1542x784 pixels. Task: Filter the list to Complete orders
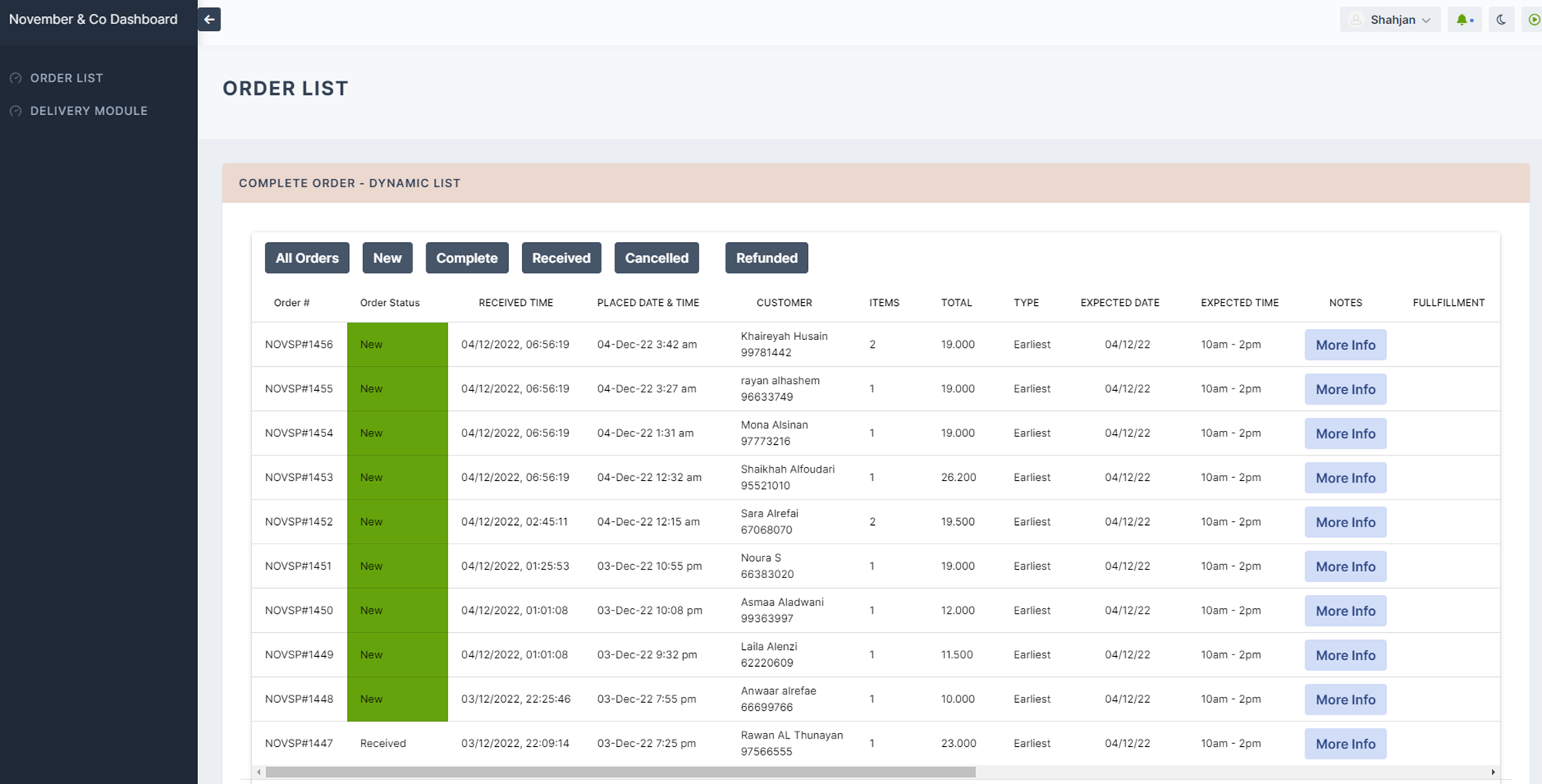click(x=466, y=258)
